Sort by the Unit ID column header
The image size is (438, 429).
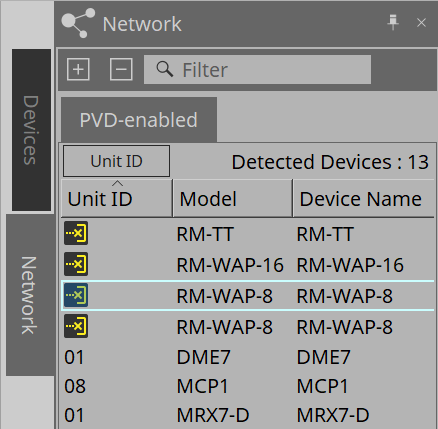[117, 199]
